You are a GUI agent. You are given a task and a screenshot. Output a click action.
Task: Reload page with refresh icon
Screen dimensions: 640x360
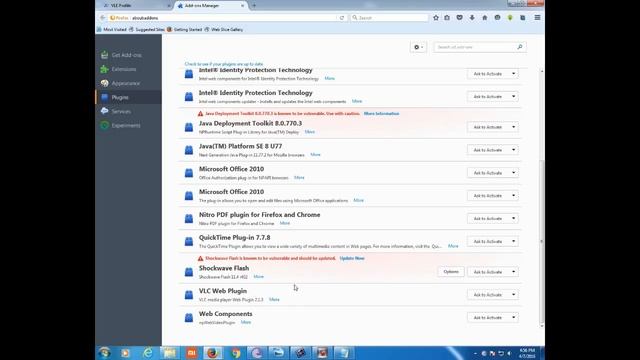point(342,18)
